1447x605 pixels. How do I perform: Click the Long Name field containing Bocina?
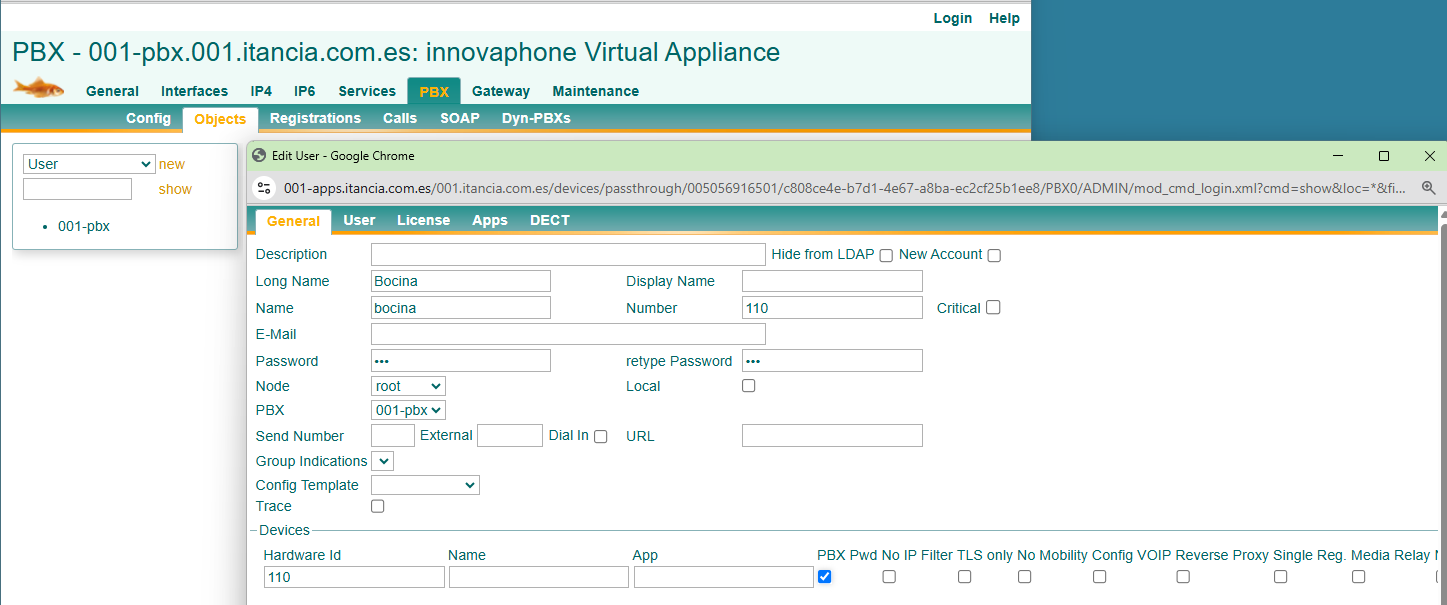click(x=461, y=281)
